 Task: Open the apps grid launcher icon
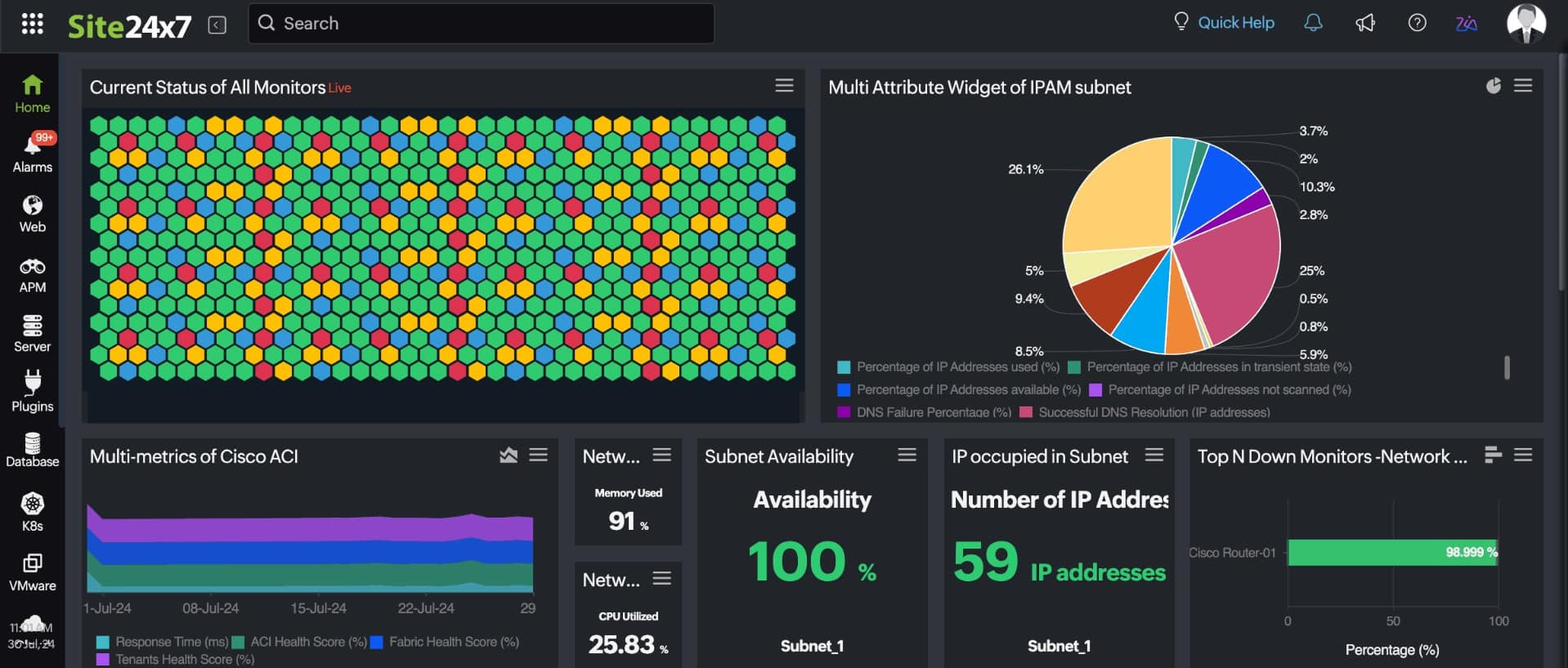coord(32,24)
